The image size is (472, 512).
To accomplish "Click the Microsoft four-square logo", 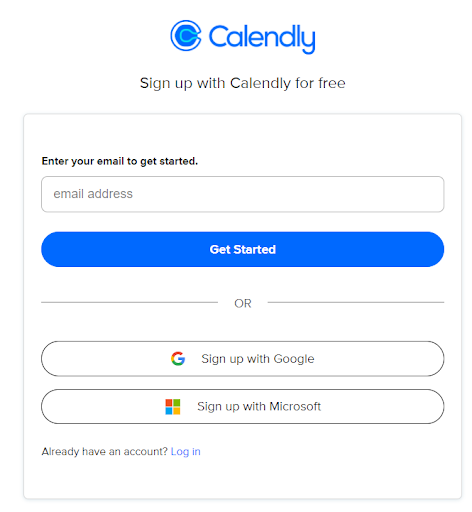I will [173, 407].
